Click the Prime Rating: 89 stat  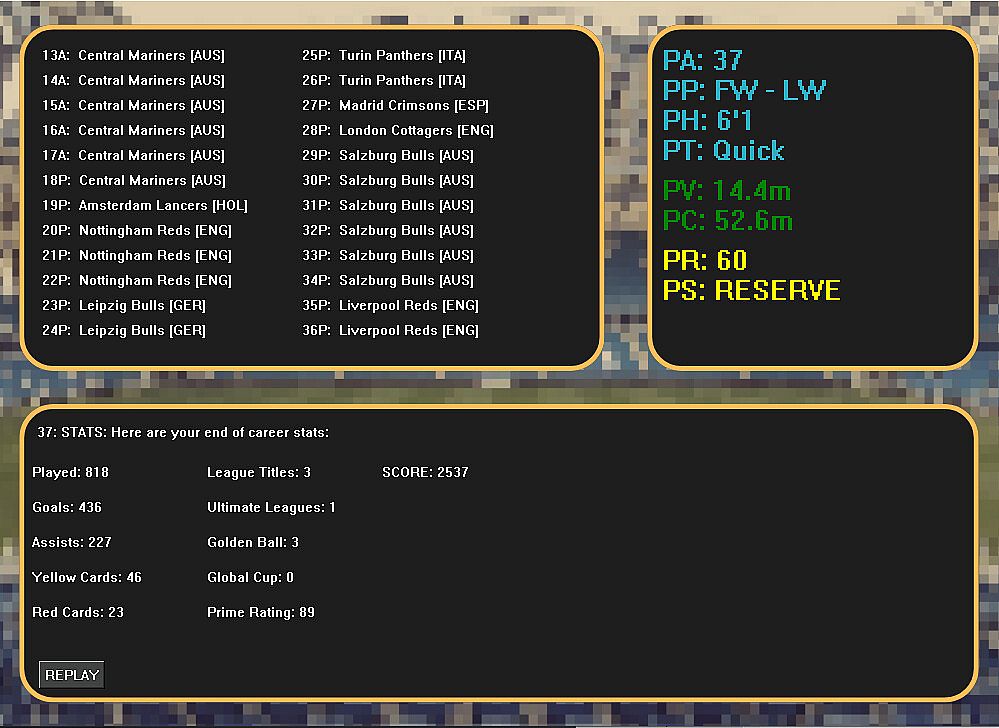pos(261,612)
